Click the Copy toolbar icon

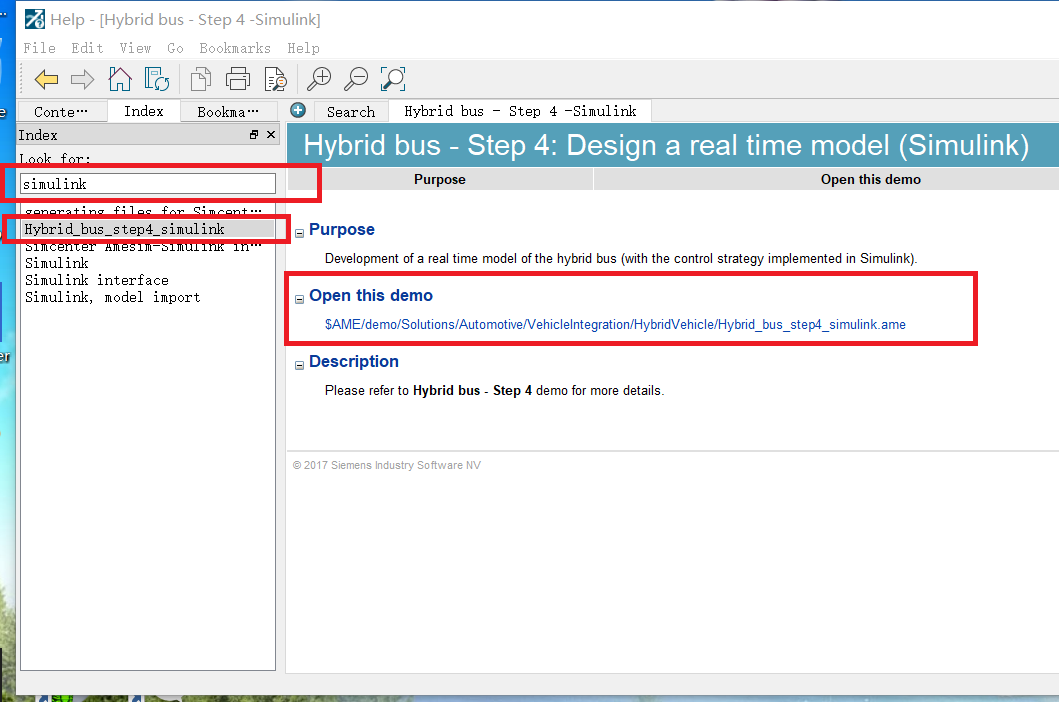[201, 79]
